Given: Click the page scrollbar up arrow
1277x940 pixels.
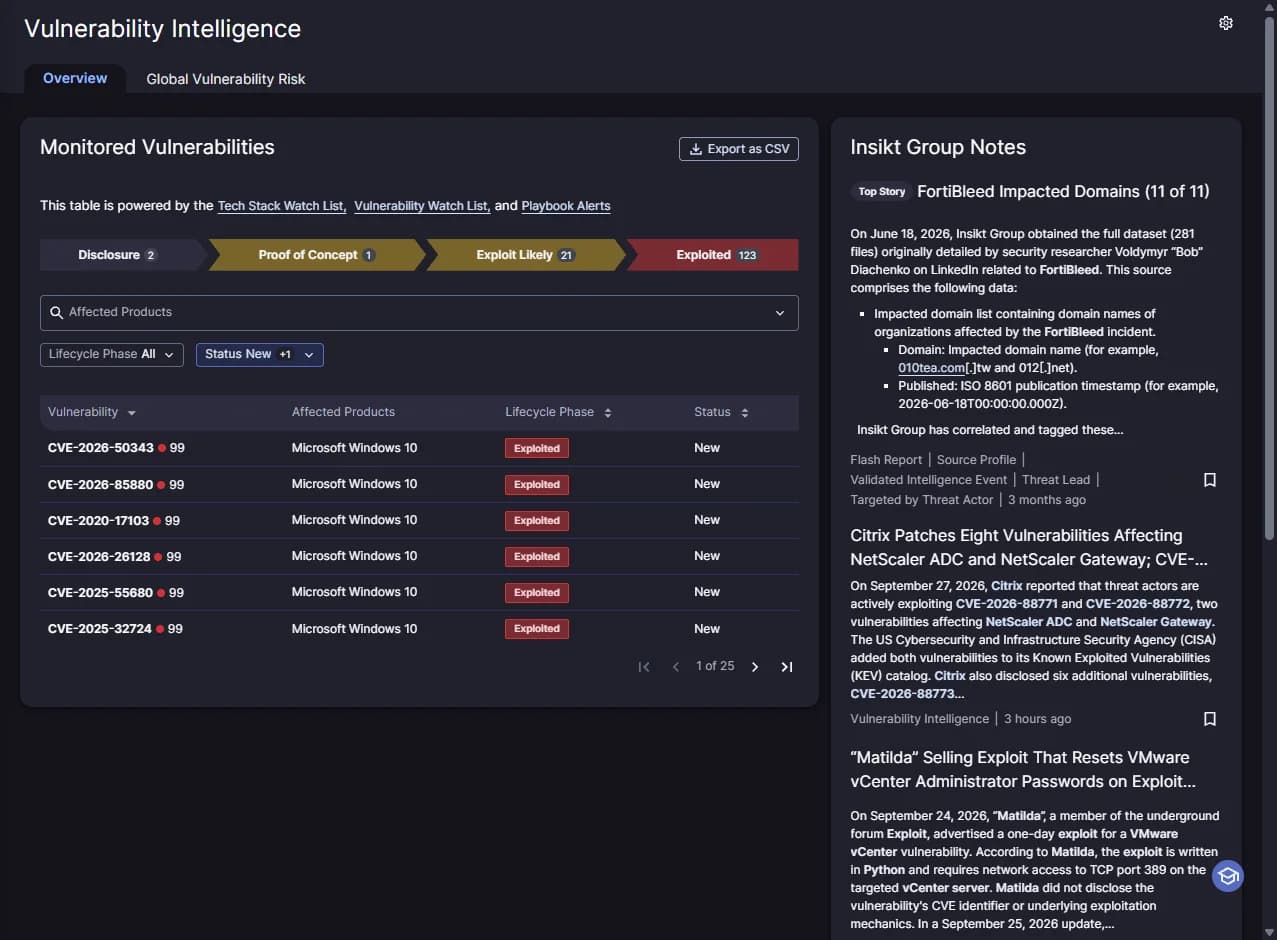Looking at the screenshot, I should [x=1269, y=7].
